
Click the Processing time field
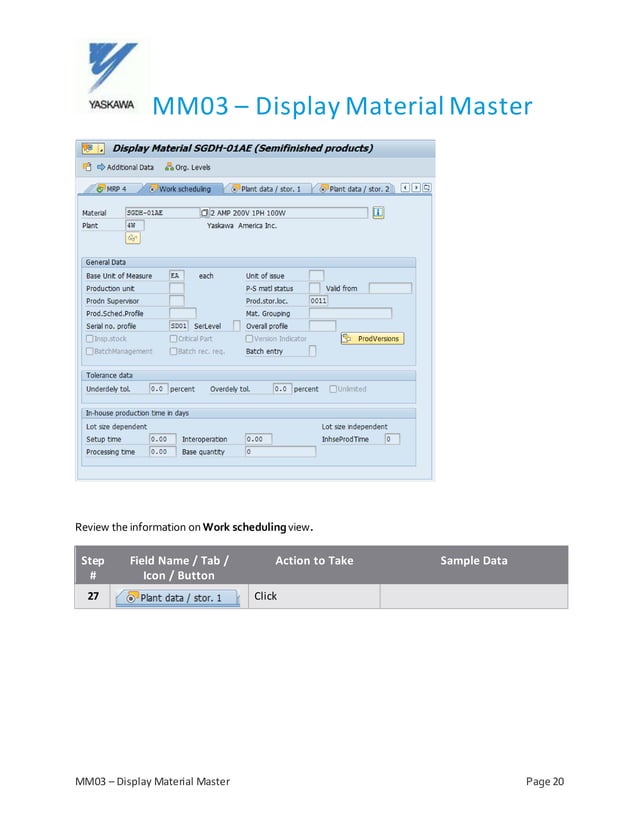click(162, 451)
